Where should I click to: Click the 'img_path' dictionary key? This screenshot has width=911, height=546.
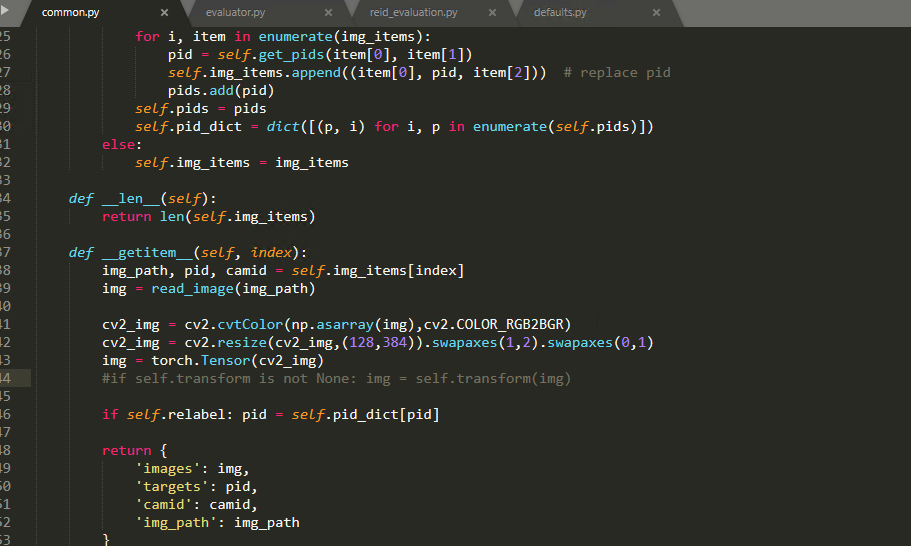point(176,523)
